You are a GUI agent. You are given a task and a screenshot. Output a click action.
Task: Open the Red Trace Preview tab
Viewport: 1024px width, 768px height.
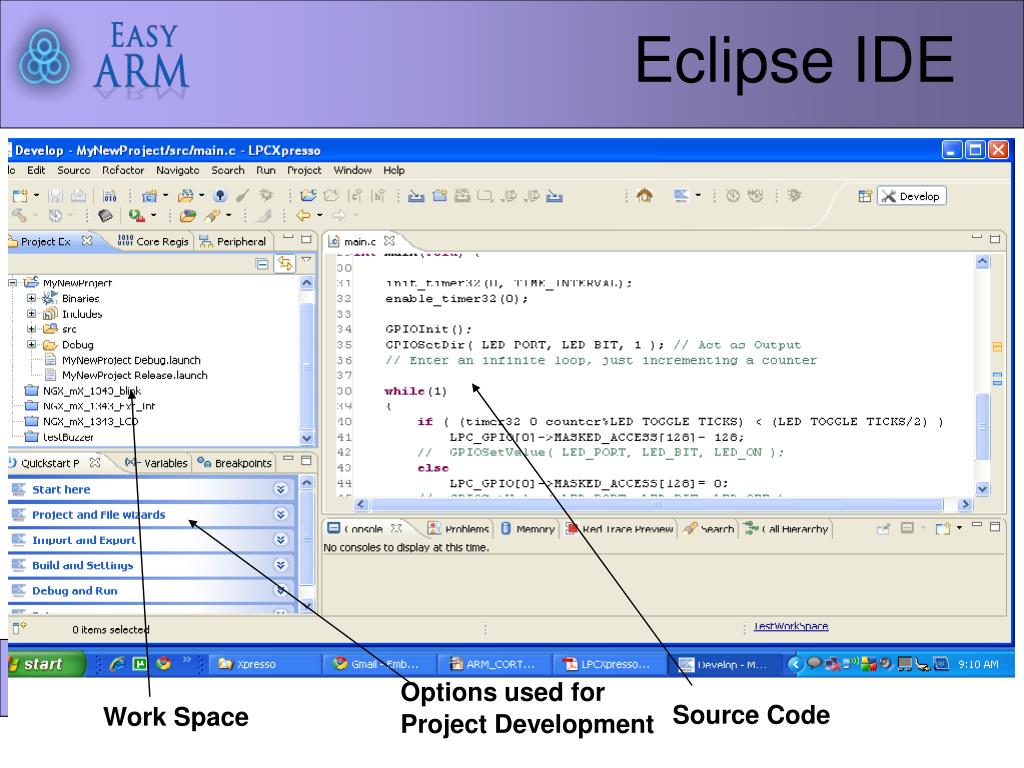click(x=619, y=528)
